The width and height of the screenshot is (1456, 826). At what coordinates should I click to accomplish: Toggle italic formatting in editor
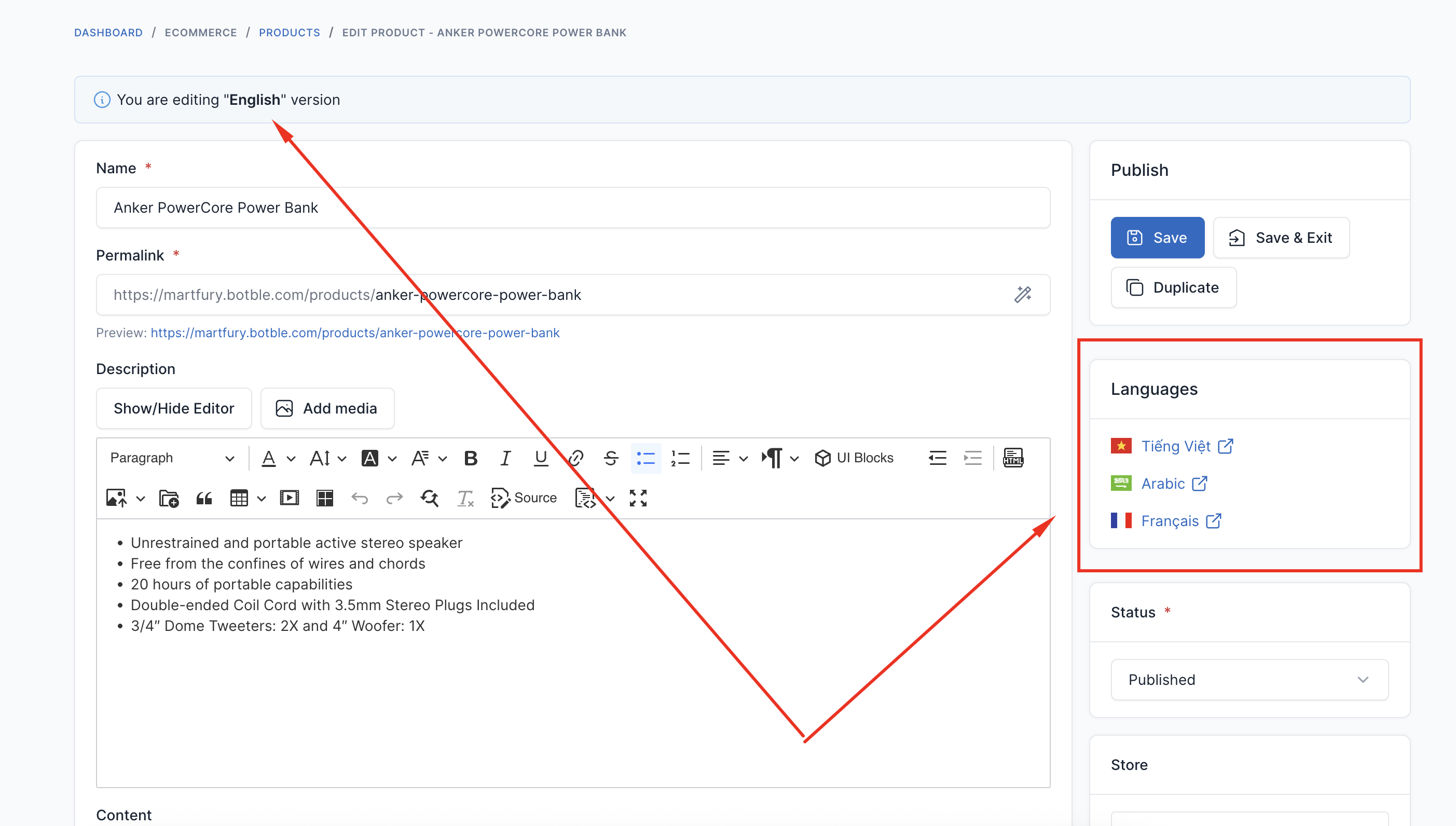505,458
